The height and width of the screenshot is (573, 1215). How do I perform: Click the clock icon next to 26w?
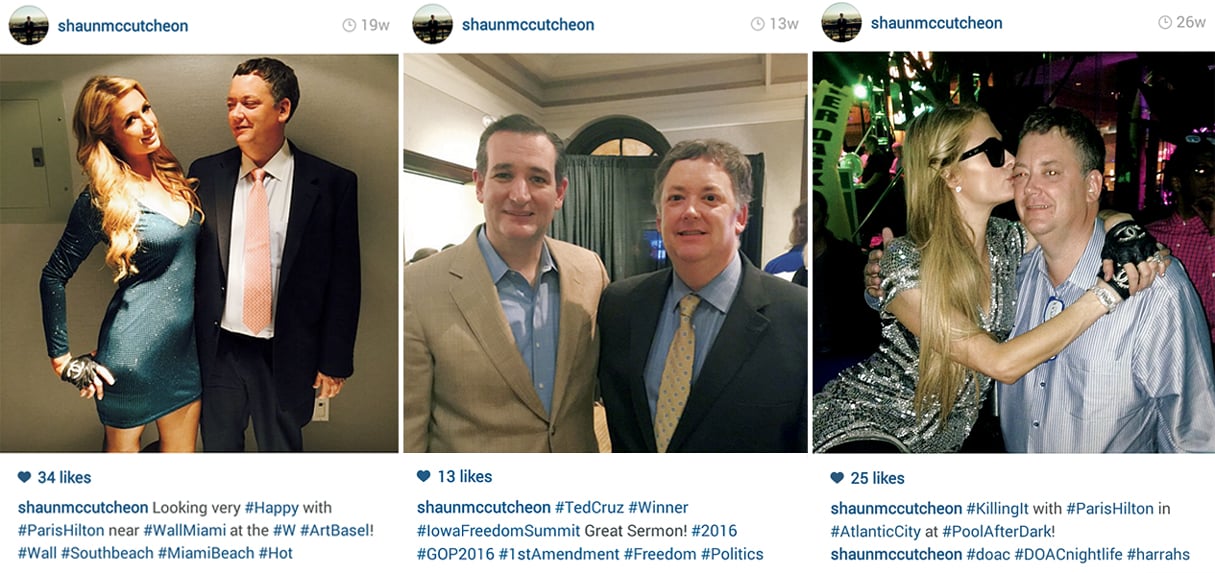point(1165,22)
